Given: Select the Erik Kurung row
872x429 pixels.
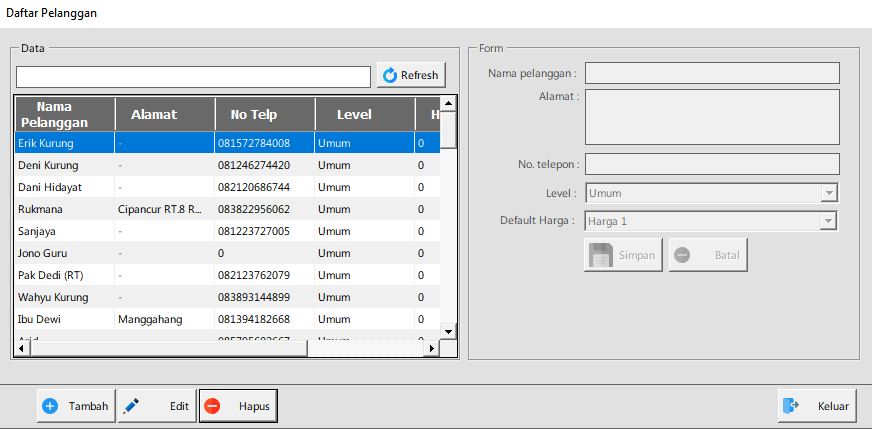Looking at the screenshot, I should pyautogui.click(x=227, y=143).
